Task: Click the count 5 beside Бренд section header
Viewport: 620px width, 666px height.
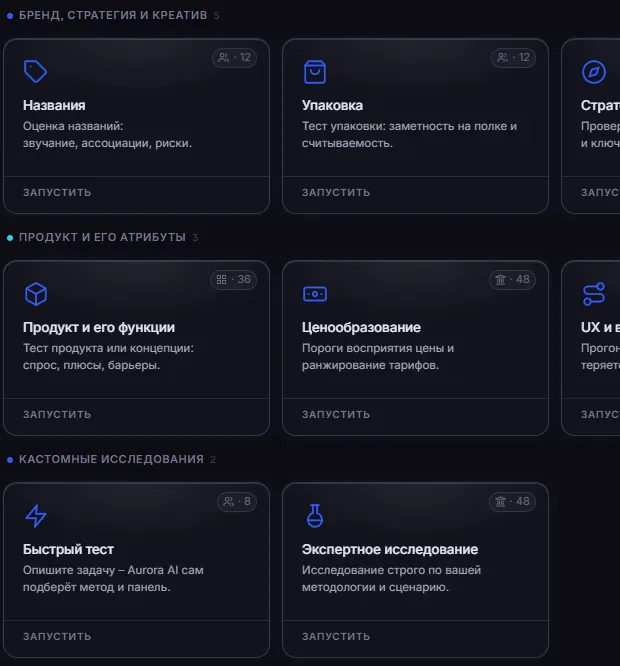Action: point(216,16)
